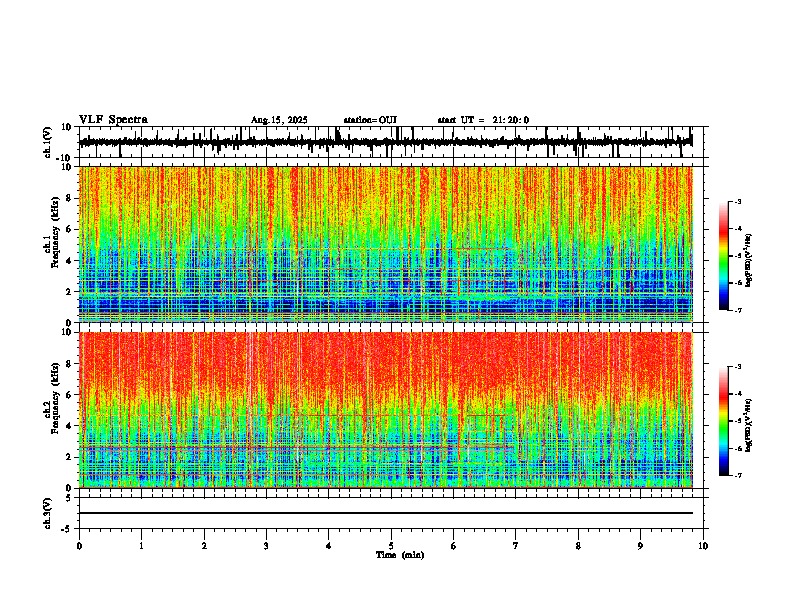The height and width of the screenshot is (612, 792).
Task: Click the "-5" tick label of ch.3 axis
Action: click(x=67, y=529)
